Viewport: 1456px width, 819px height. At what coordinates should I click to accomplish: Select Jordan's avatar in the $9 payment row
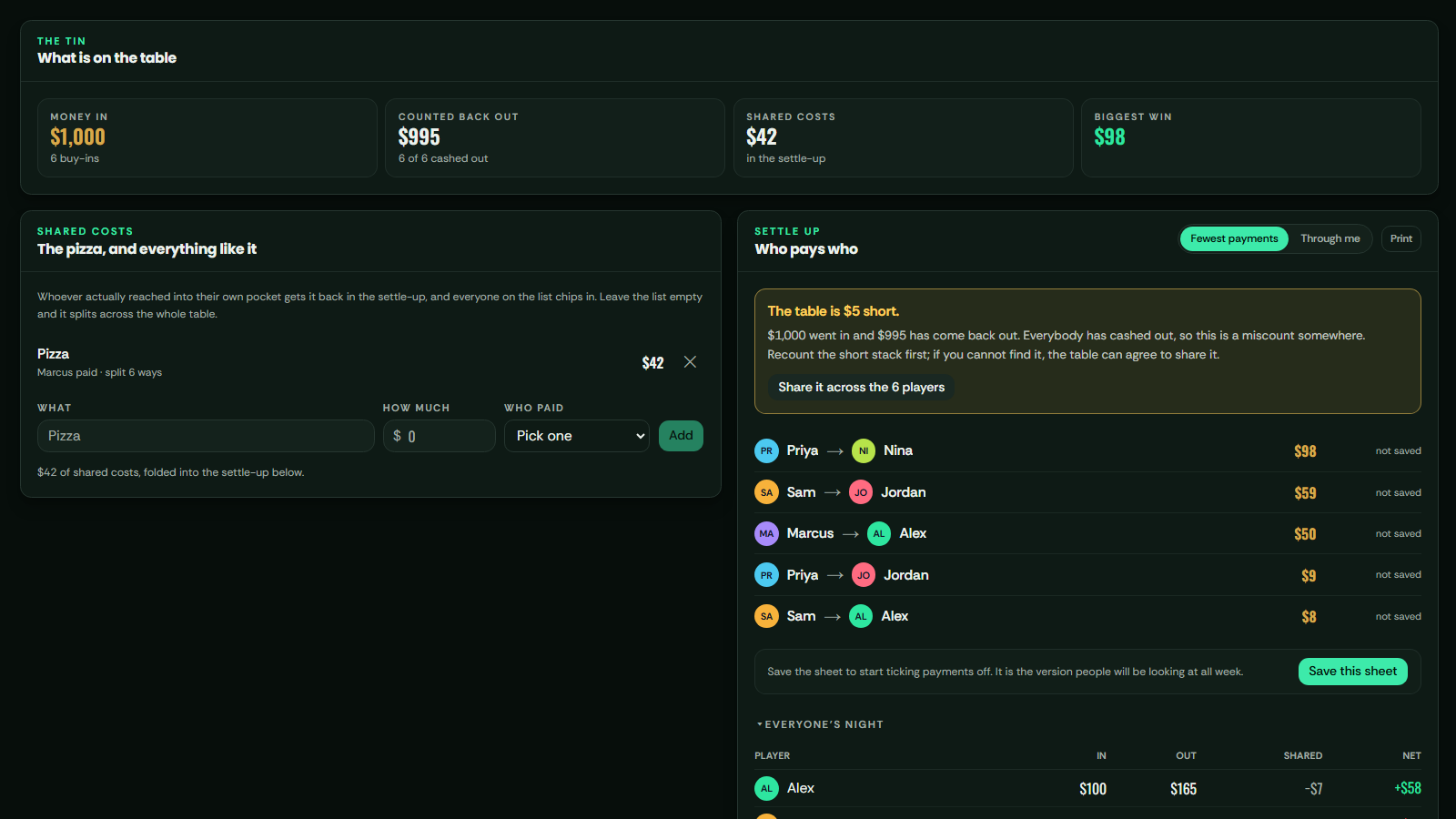point(864,575)
